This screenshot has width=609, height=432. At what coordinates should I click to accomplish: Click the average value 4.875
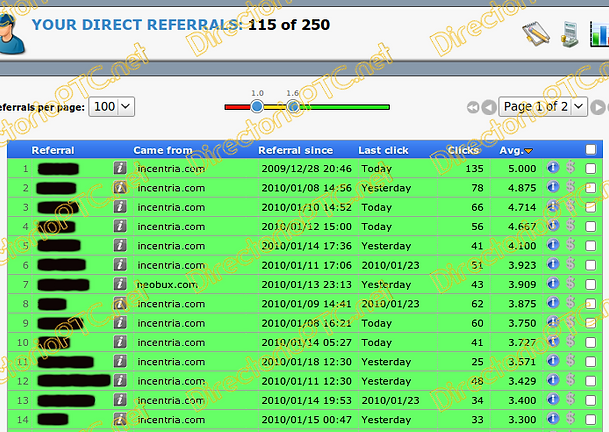tap(522, 188)
